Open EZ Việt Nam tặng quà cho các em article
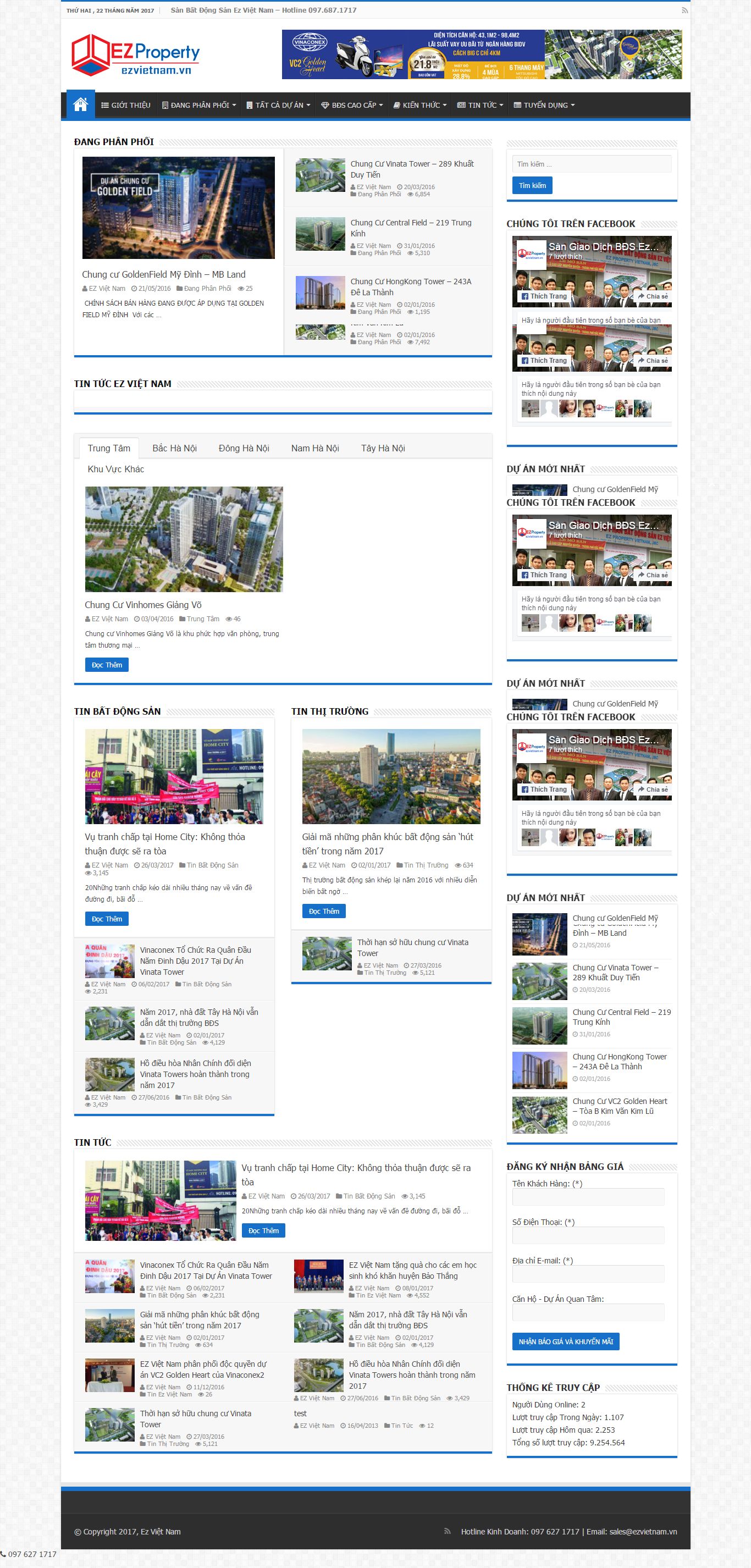 point(413,1271)
